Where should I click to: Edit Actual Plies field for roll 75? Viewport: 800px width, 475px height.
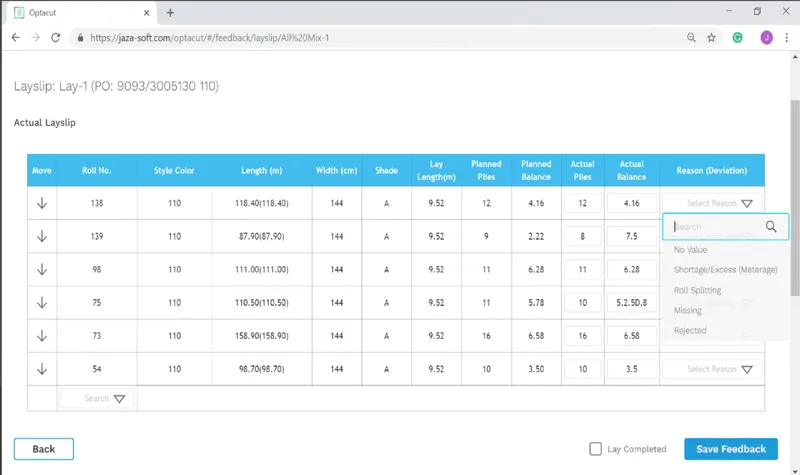(x=583, y=303)
